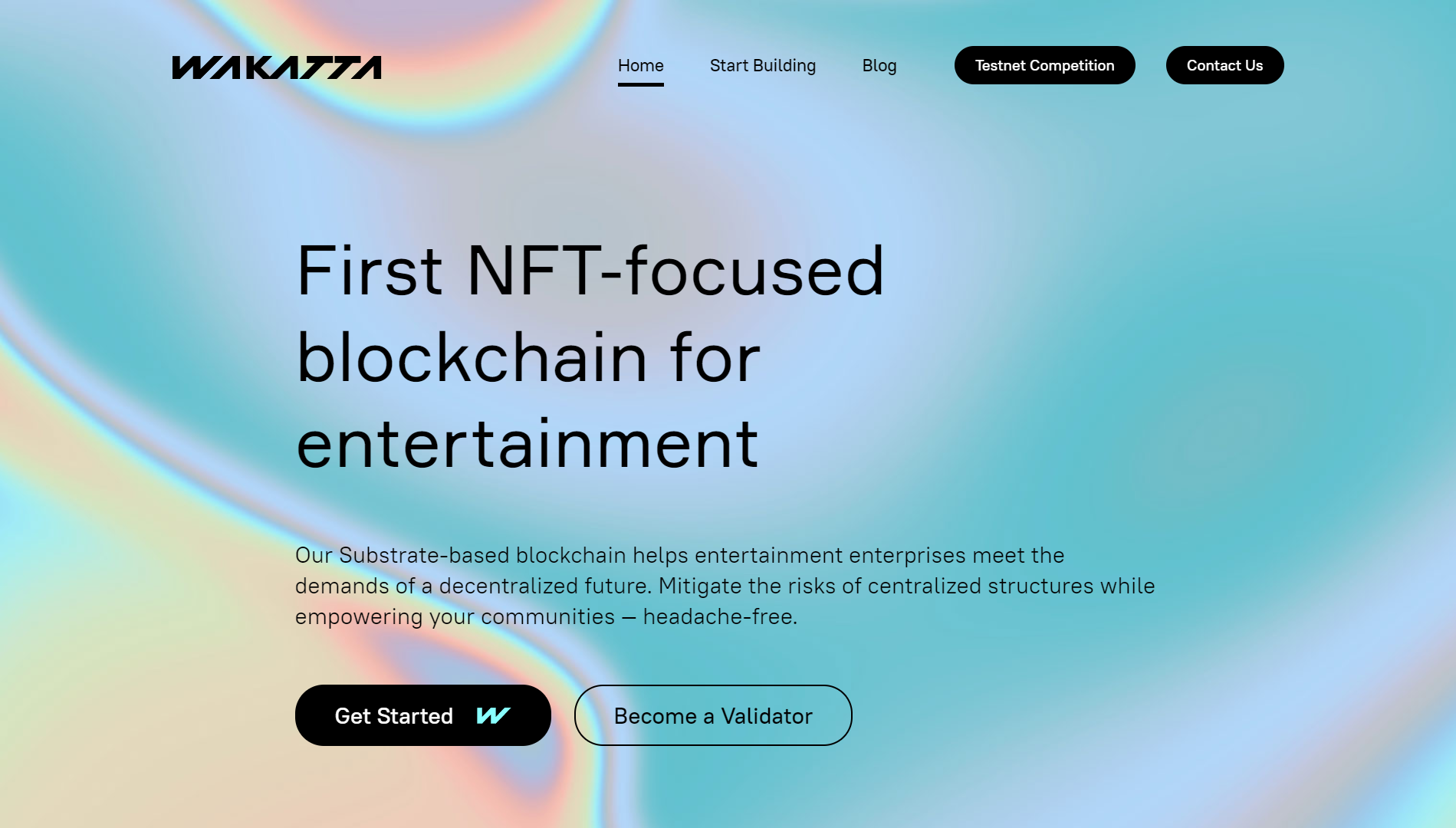
Task: Open the Blog section
Action: (x=879, y=66)
